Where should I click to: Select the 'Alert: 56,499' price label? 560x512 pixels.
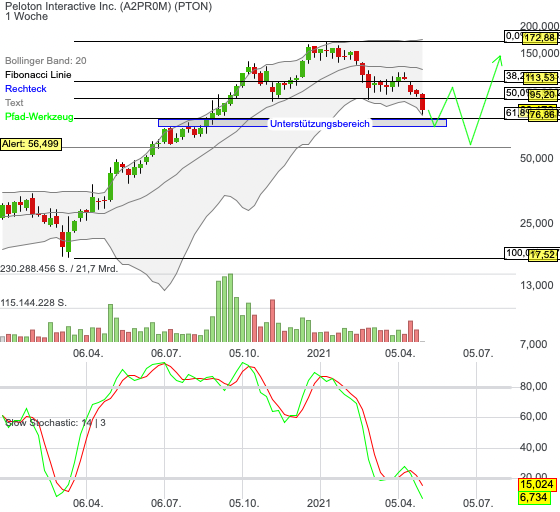point(31,144)
